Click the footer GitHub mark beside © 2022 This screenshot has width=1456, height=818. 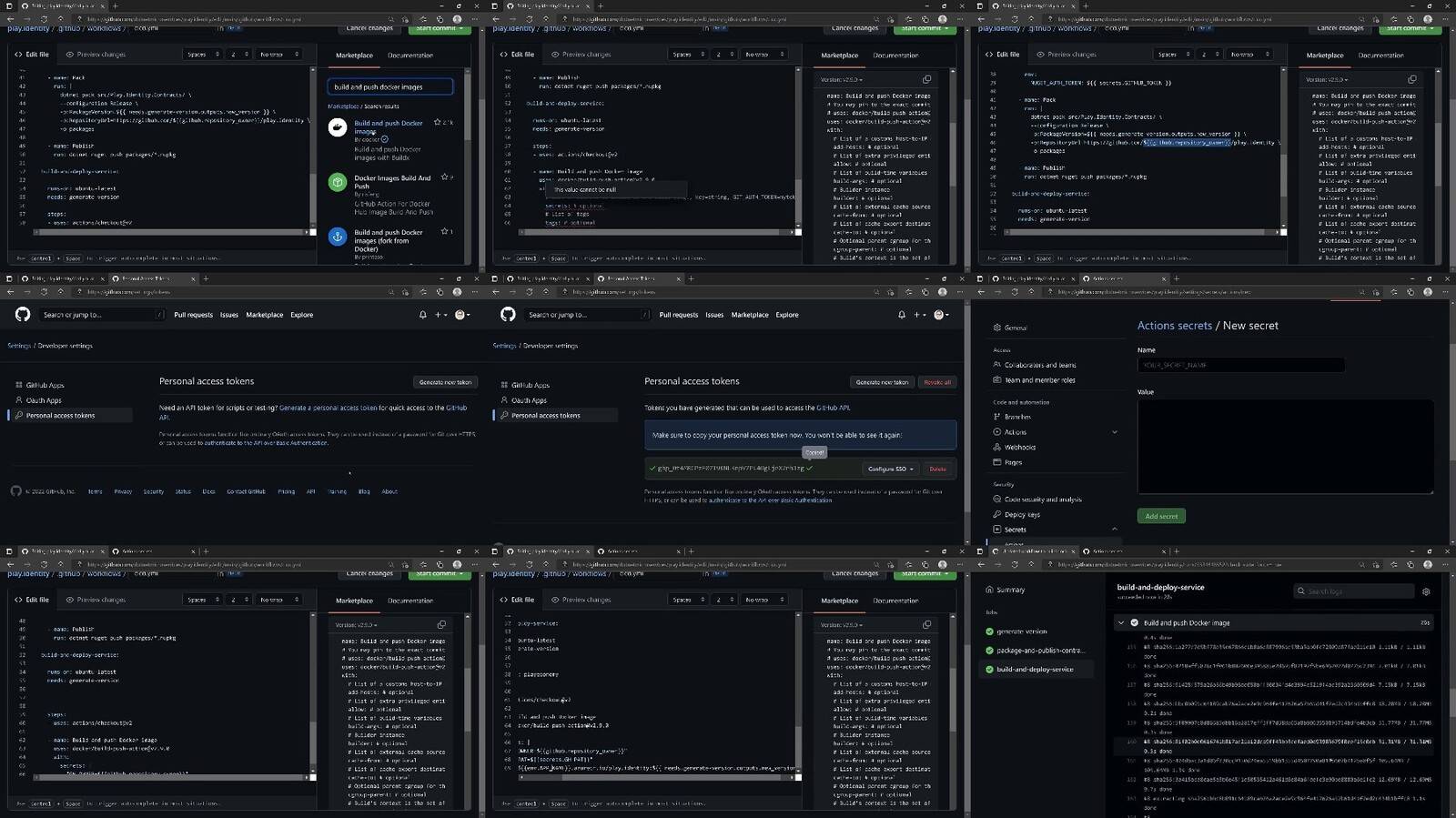(x=15, y=491)
